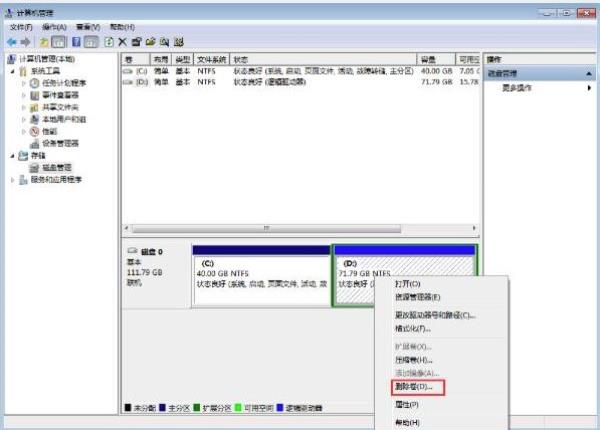Click the black X Delete toolbar icon

(122, 42)
